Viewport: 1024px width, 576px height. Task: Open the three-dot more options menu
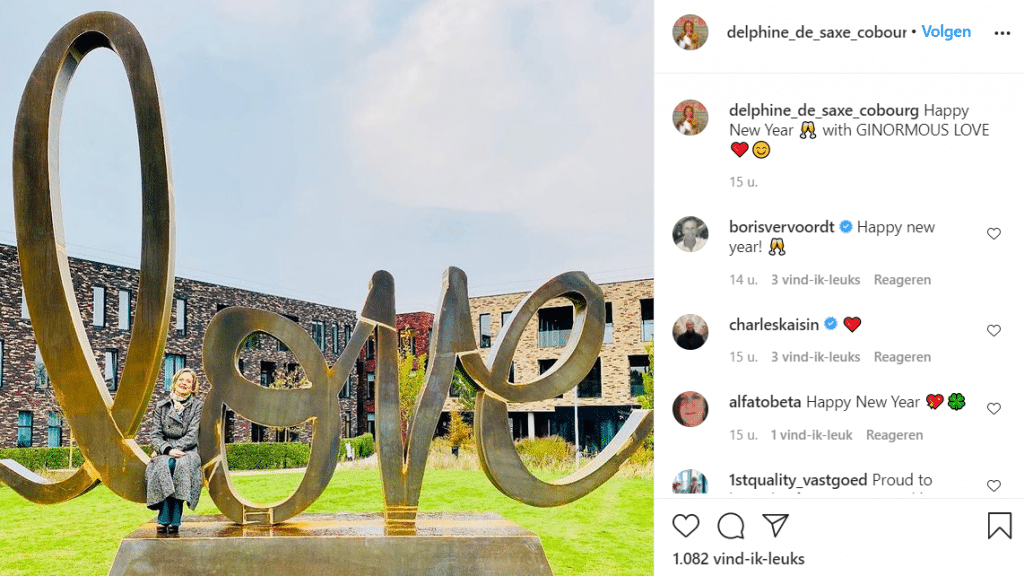[1002, 33]
